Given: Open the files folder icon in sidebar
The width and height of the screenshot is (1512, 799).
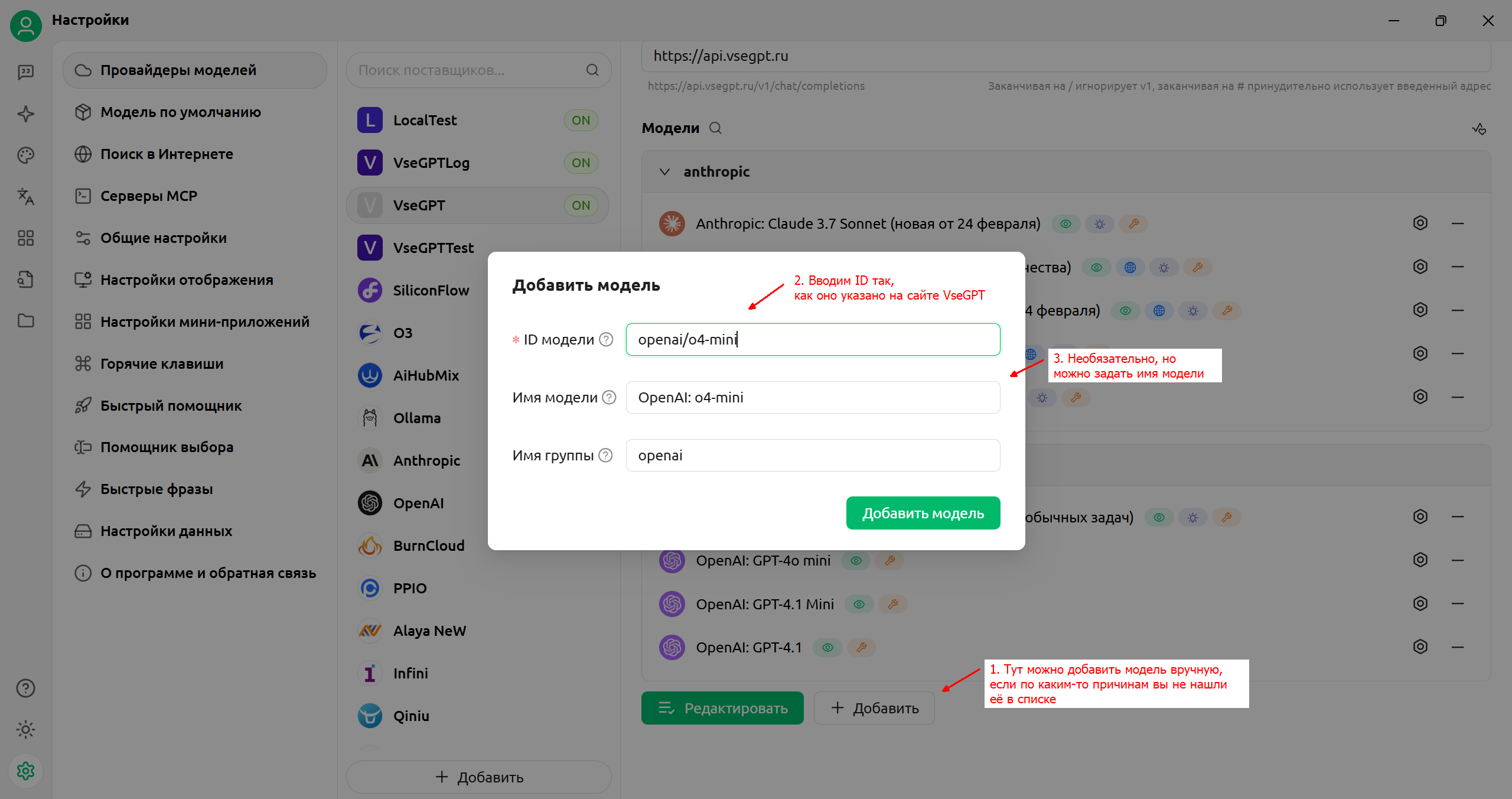Looking at the screenshot, I should pos(25,320).
